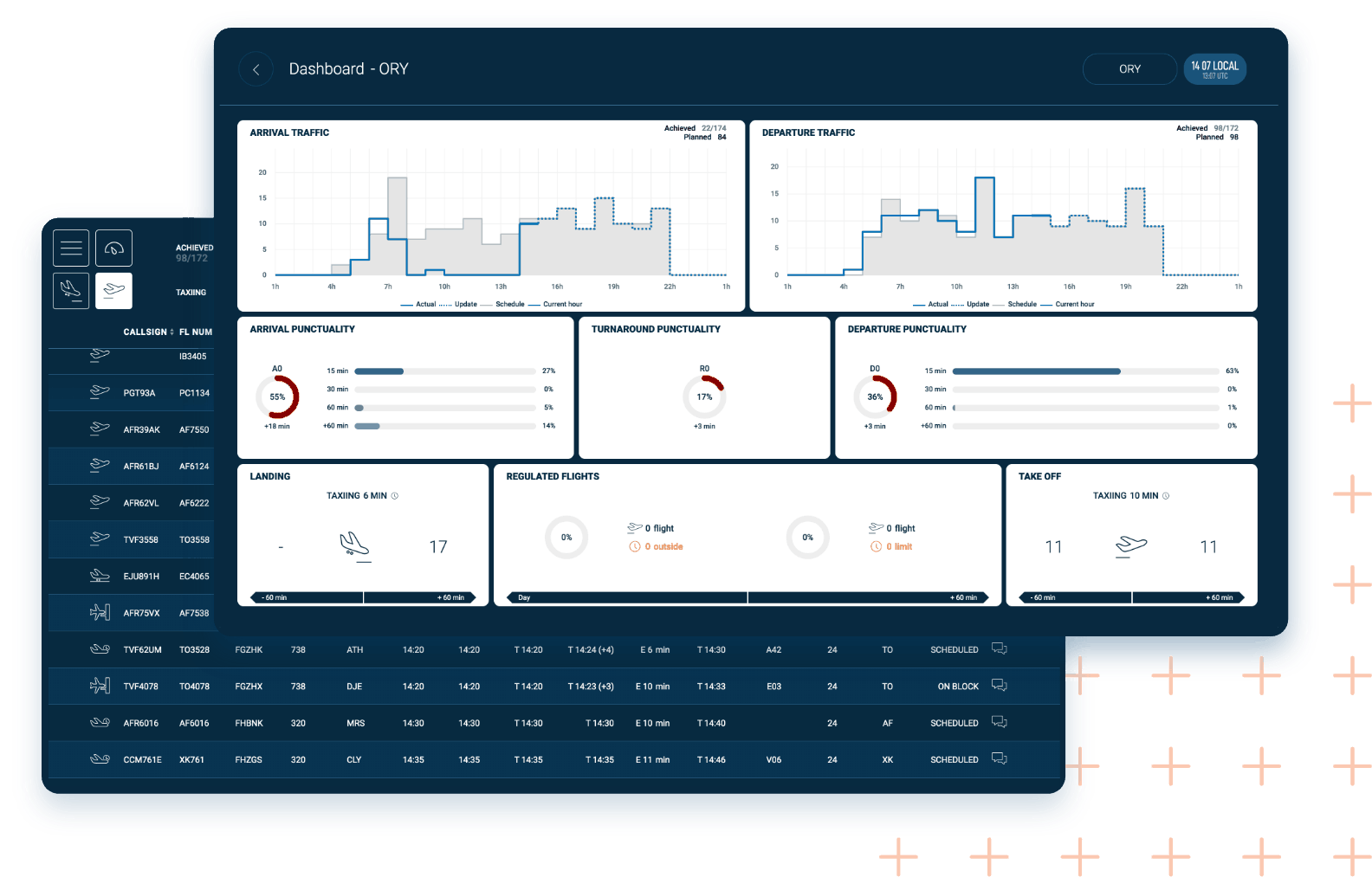Click the 15 min bar in Arrival Punctuality
Screen dimensions: 1372x877
click(x=445, y=371)
